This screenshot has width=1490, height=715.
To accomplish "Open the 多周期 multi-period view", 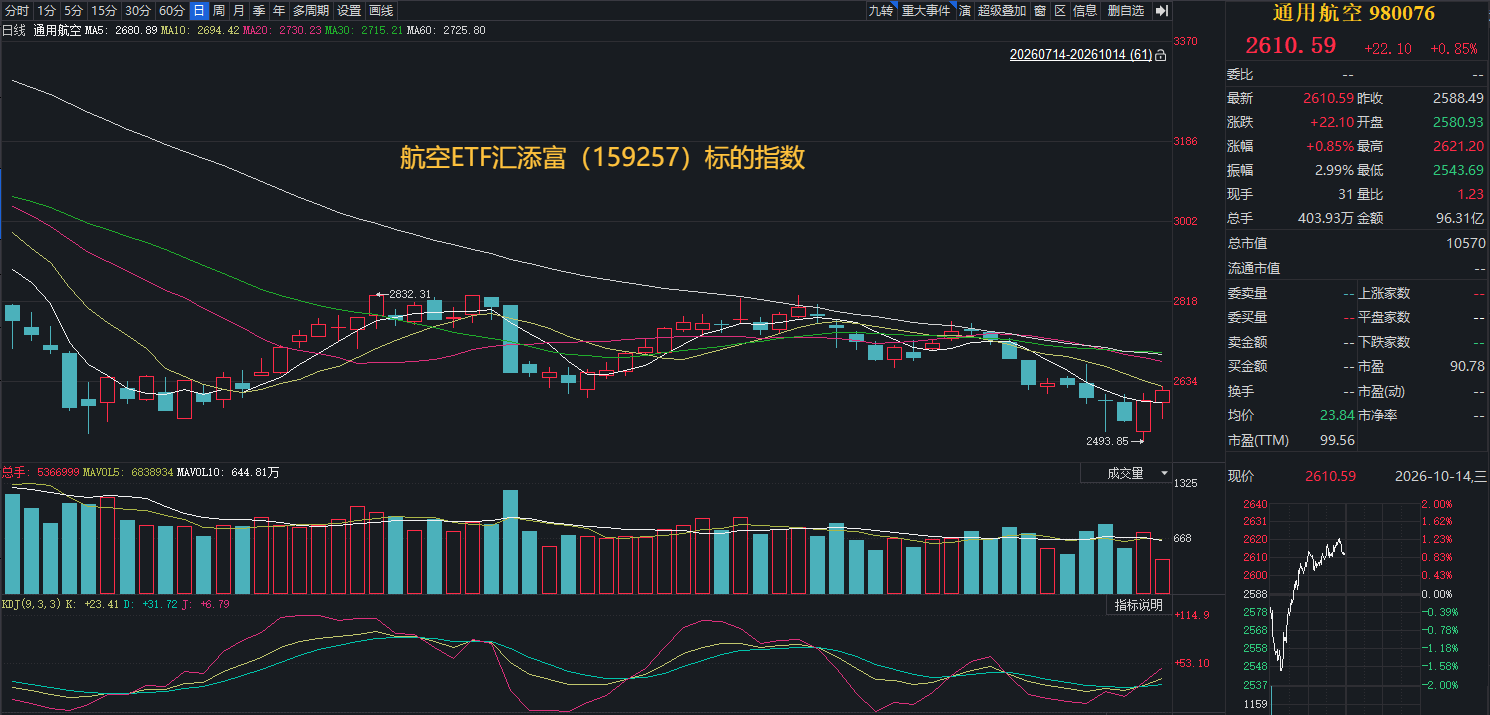I will pyautogui.click(x=311, y=11).
